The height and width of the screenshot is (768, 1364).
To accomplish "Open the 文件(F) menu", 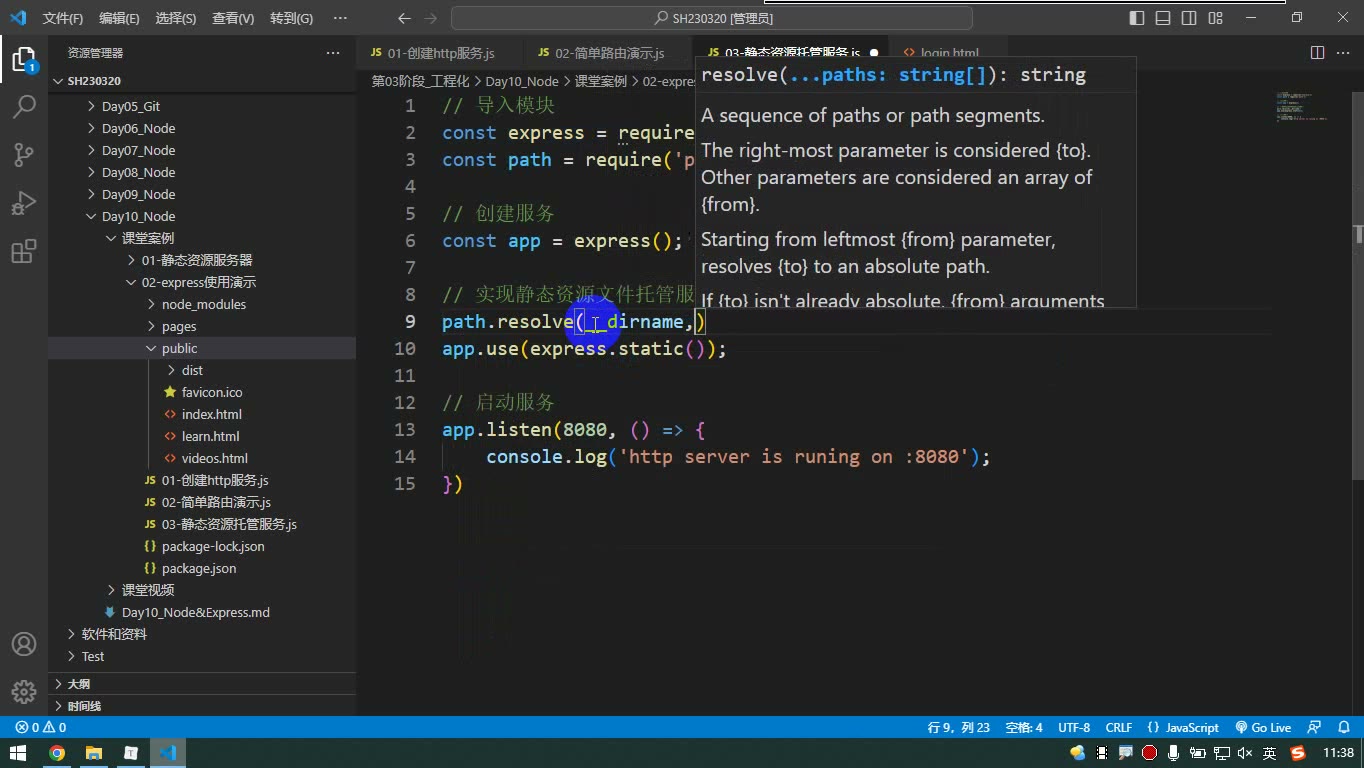I will tap(63, 18).
